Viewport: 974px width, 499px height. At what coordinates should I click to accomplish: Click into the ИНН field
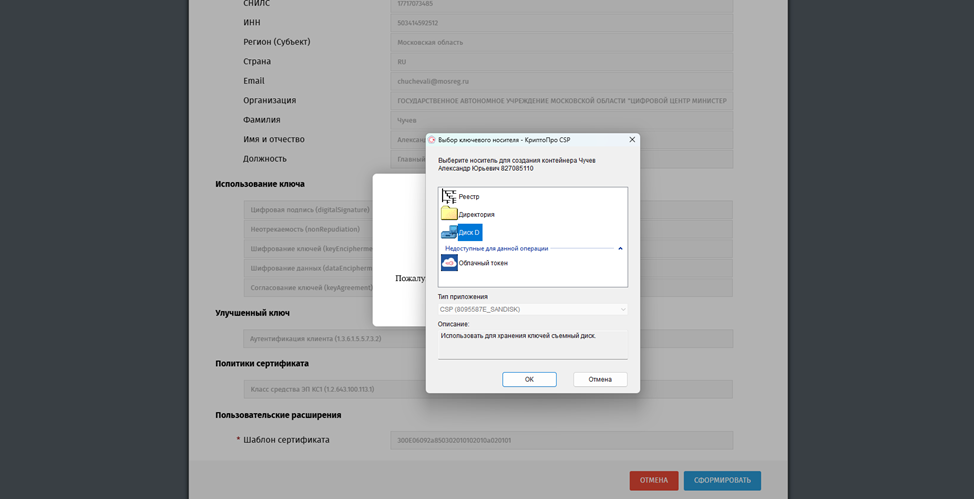(561, 23)
